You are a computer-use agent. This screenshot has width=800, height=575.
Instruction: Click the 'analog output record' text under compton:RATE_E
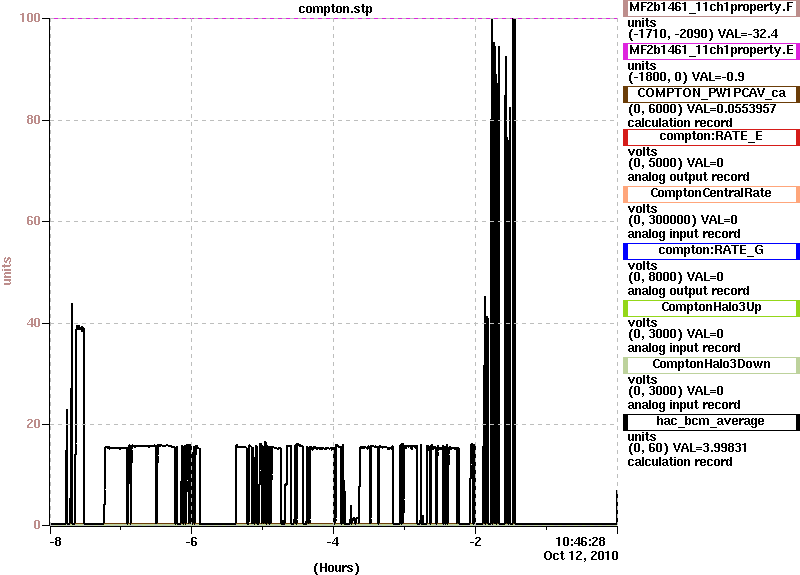[688, 177]
